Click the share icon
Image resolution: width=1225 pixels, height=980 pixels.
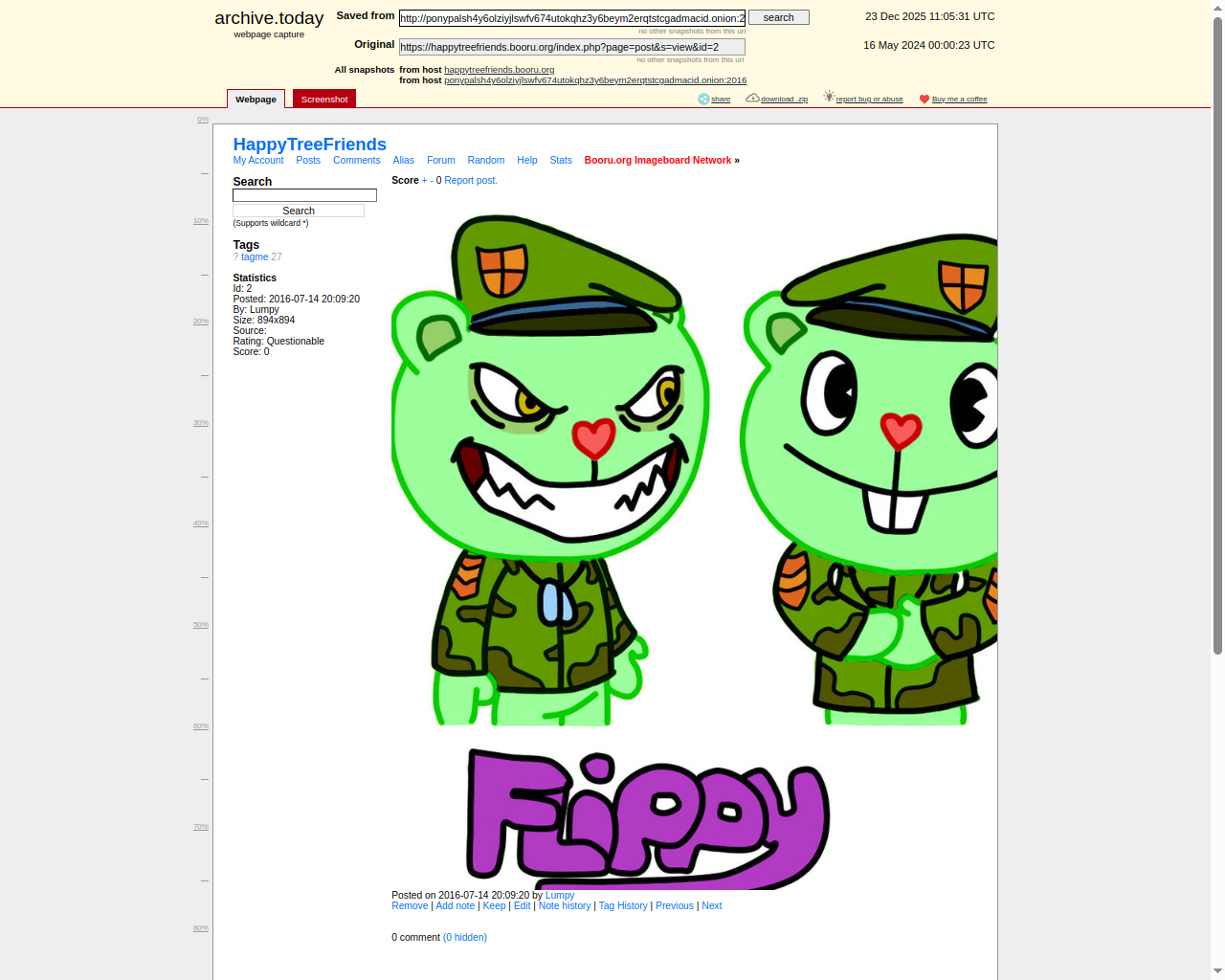tap(703, 99)
